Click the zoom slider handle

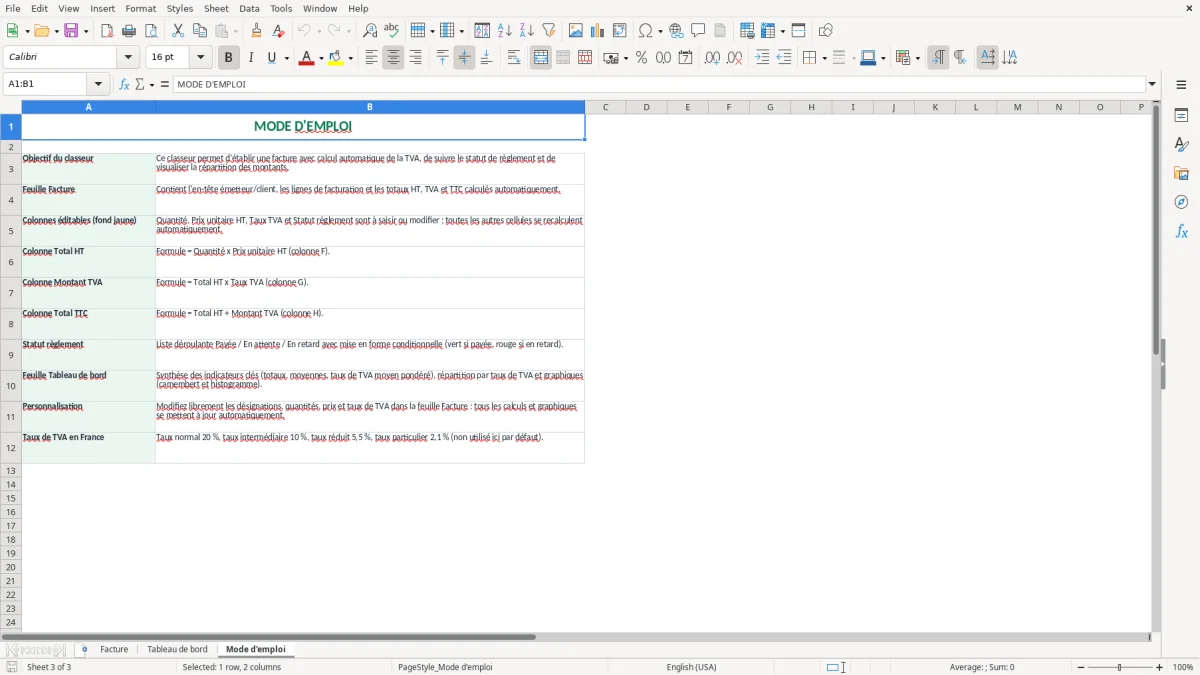1120,667
